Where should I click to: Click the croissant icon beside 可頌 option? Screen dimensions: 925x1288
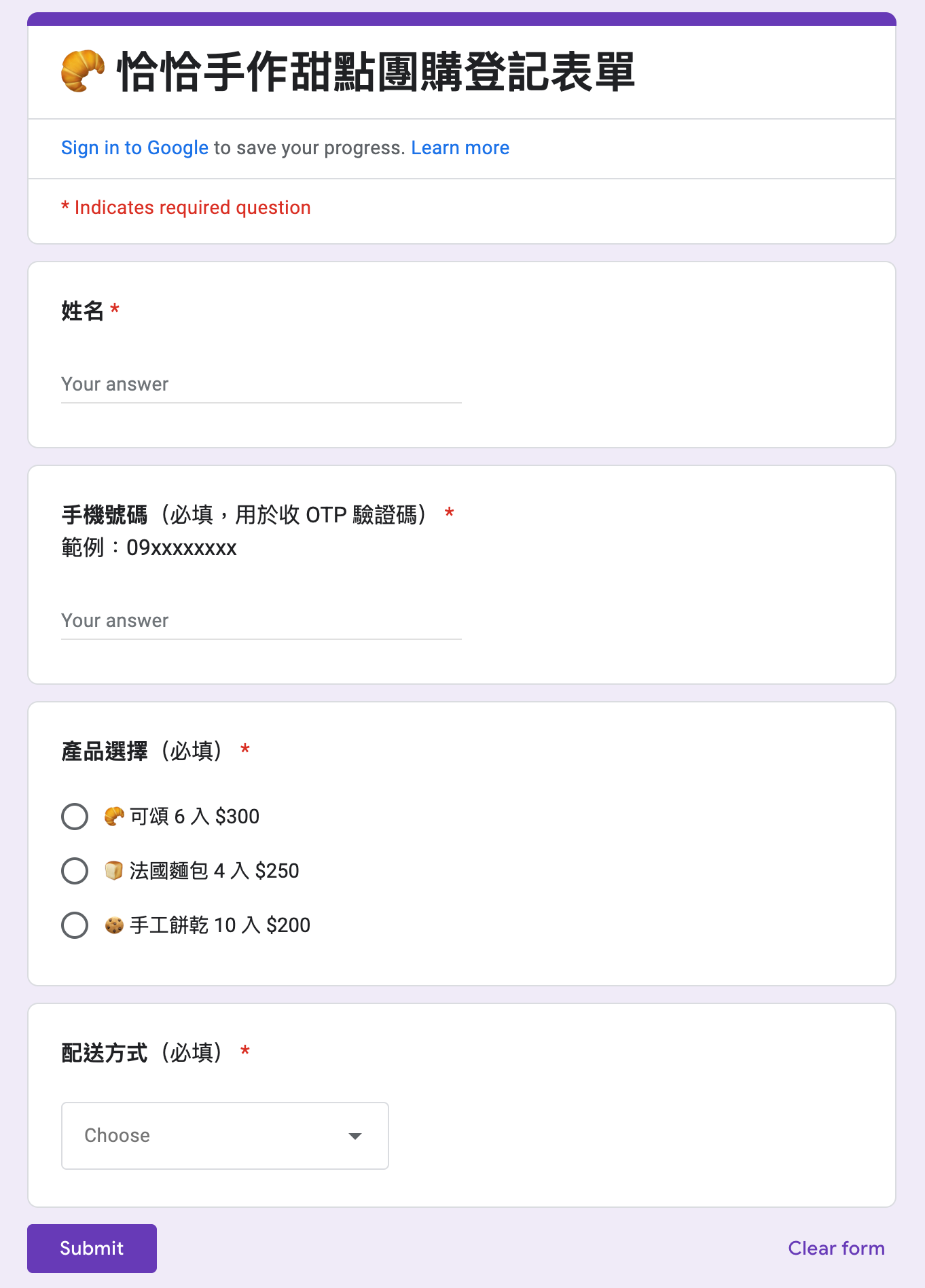pos(114,816)
